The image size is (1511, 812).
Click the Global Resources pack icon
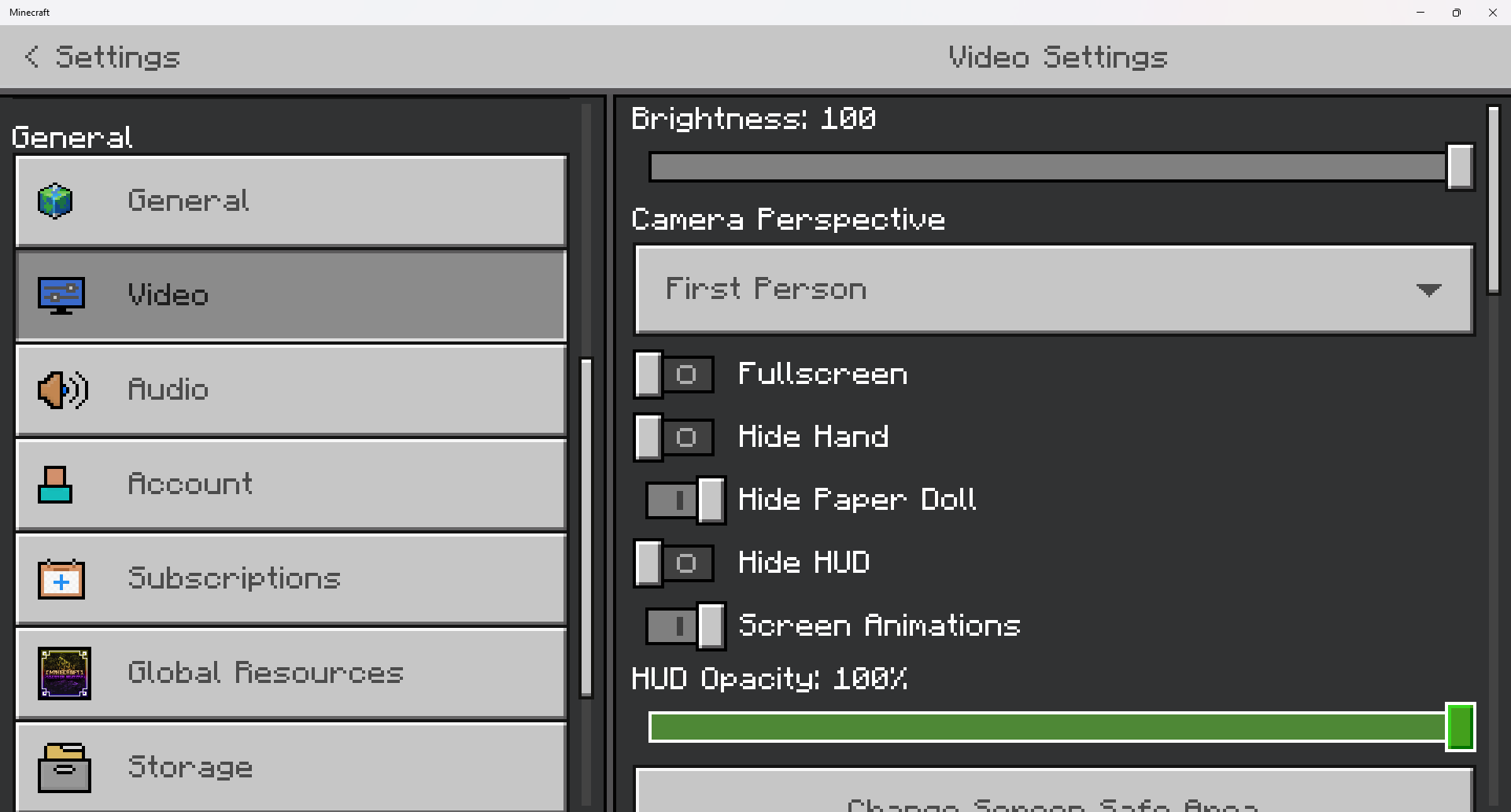point(65,674)
